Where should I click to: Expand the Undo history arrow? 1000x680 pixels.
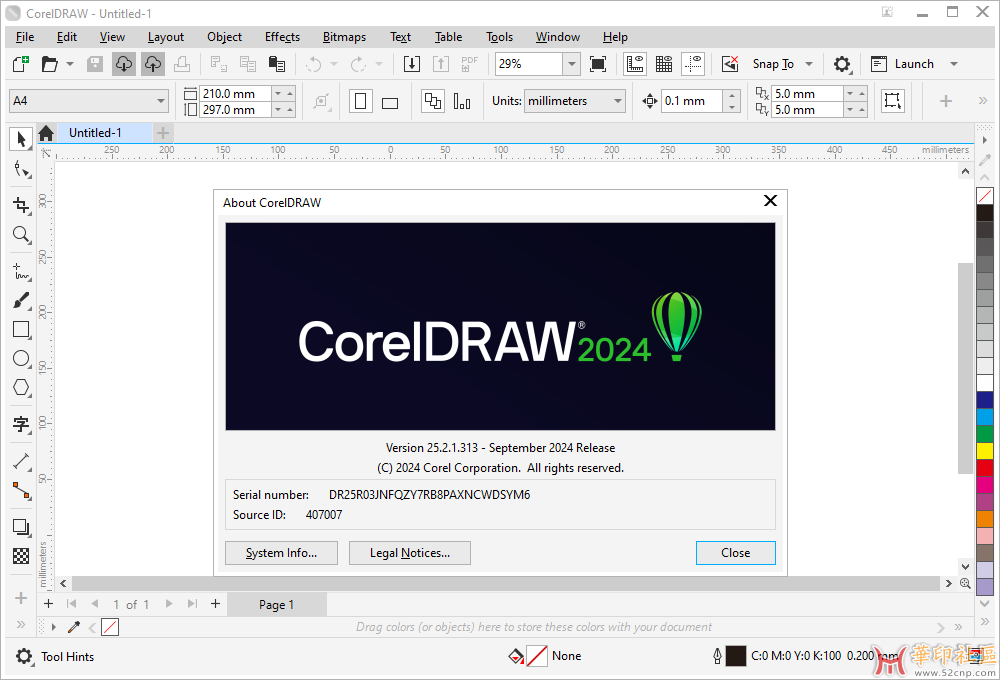click(x=334, y=64)
